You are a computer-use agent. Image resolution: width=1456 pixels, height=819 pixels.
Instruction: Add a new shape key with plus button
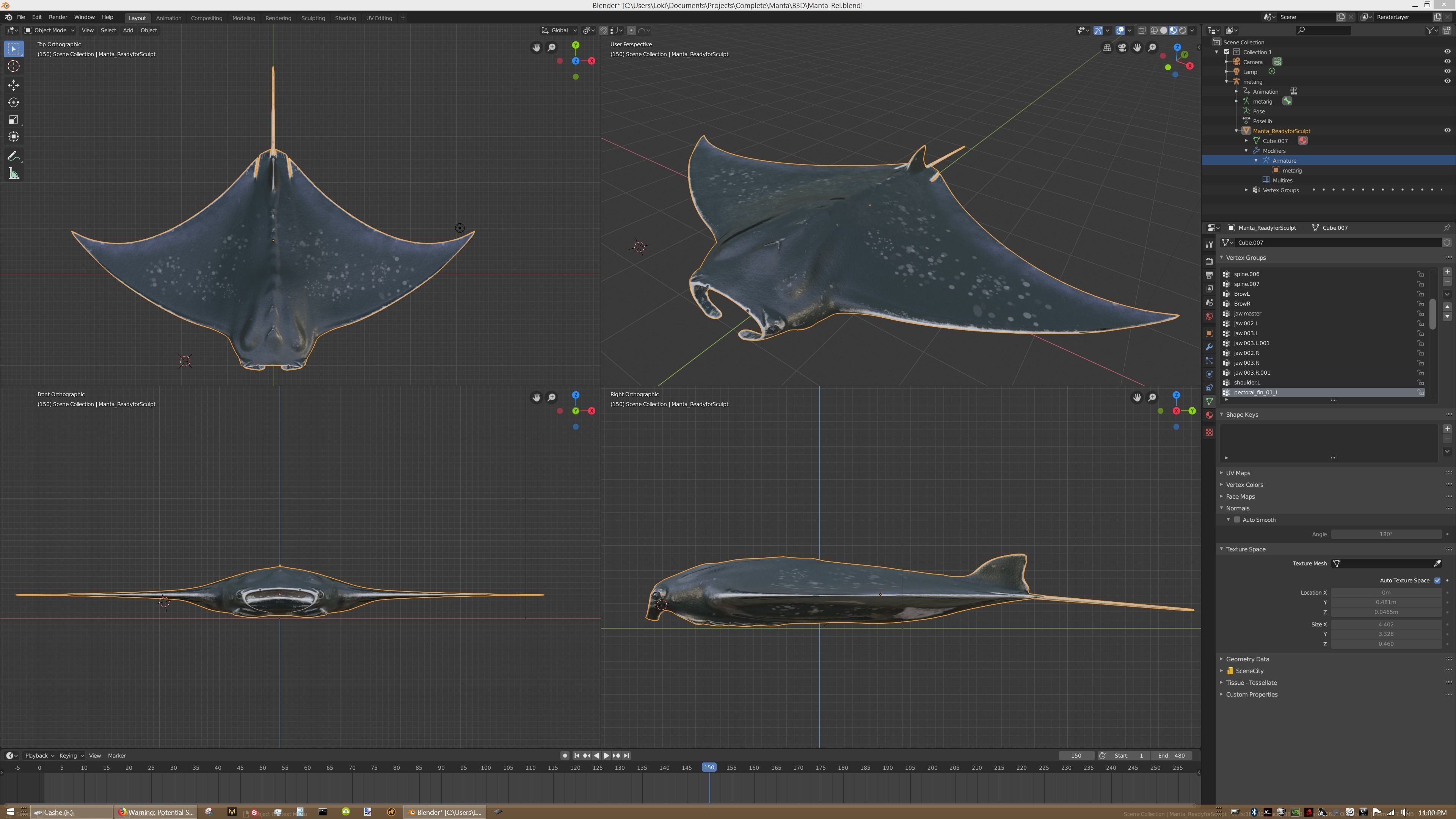coord(1447,430)
